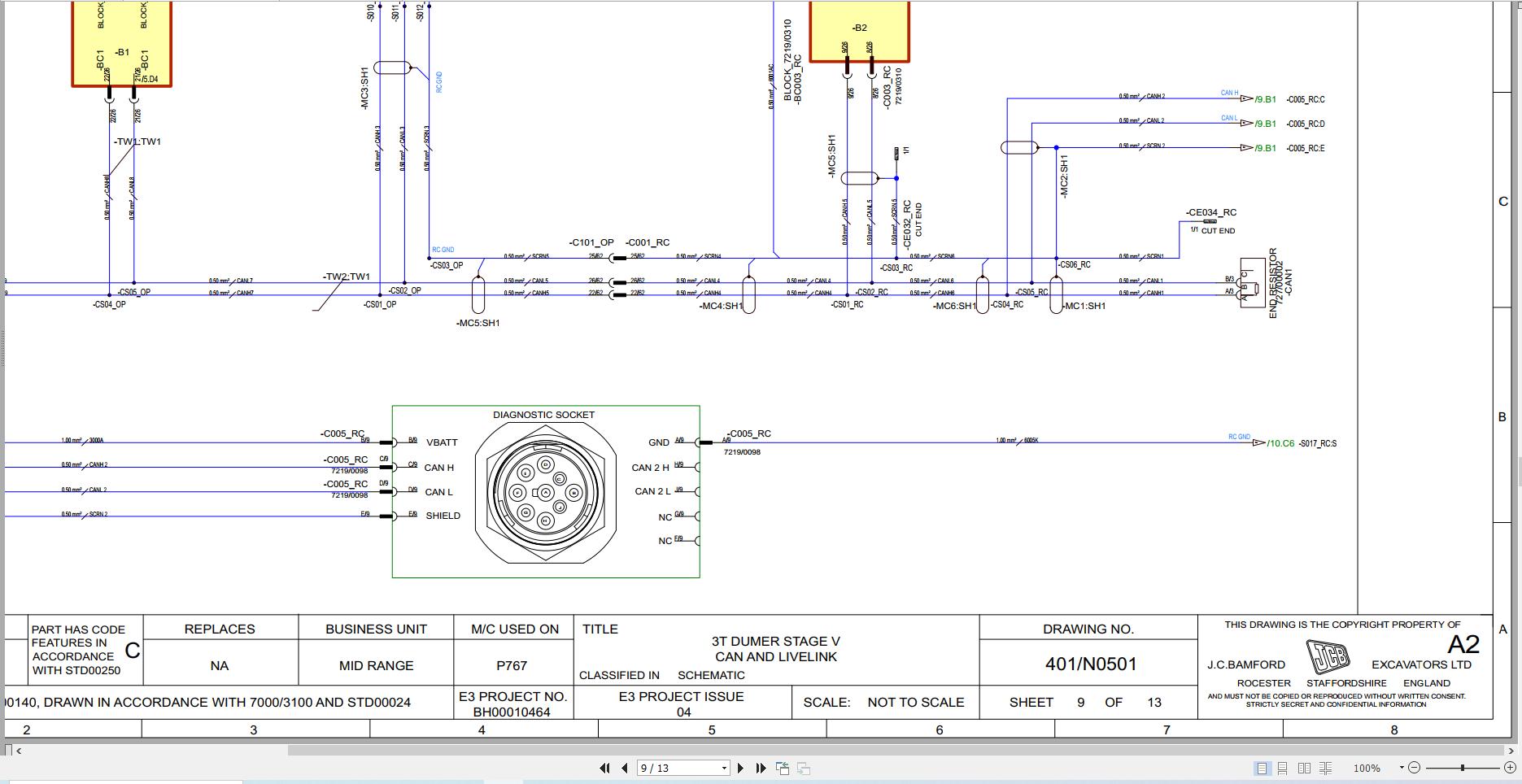The width and height of the screenshot is (1522, 784).
Task: Go to the next page
Action: [740, 768]
